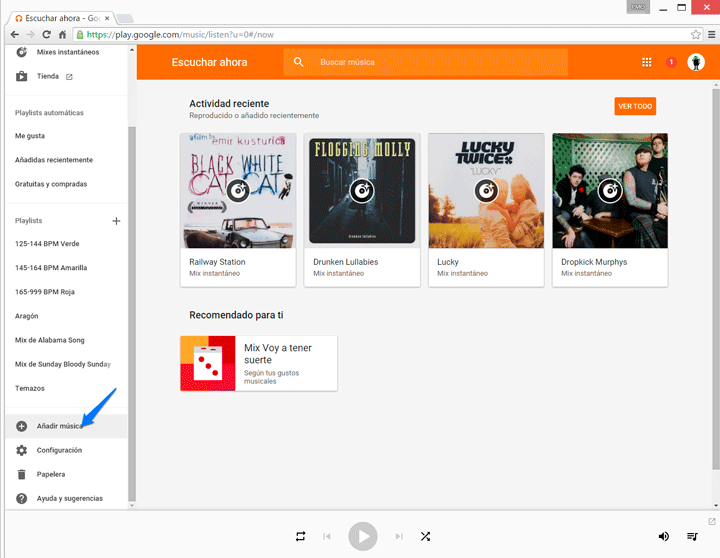The width and height of the screenshot is (720, 558).
Task: Click the Papelera label in sidebar
Action: pyautogui.click(x=51, y=474)
